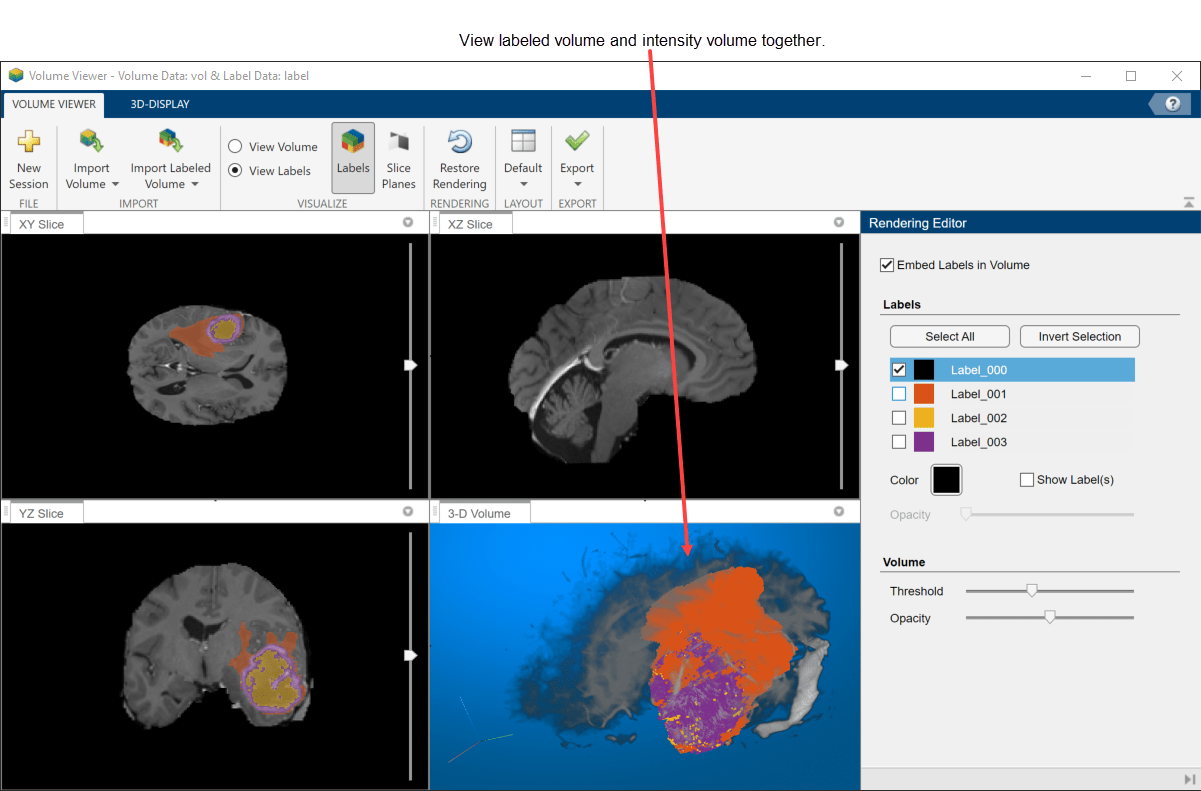1201x791 pixels.
Task: Expand the 3-D Volume panel menu arrow
Action: pyautogui.click(x=839, y=512)
